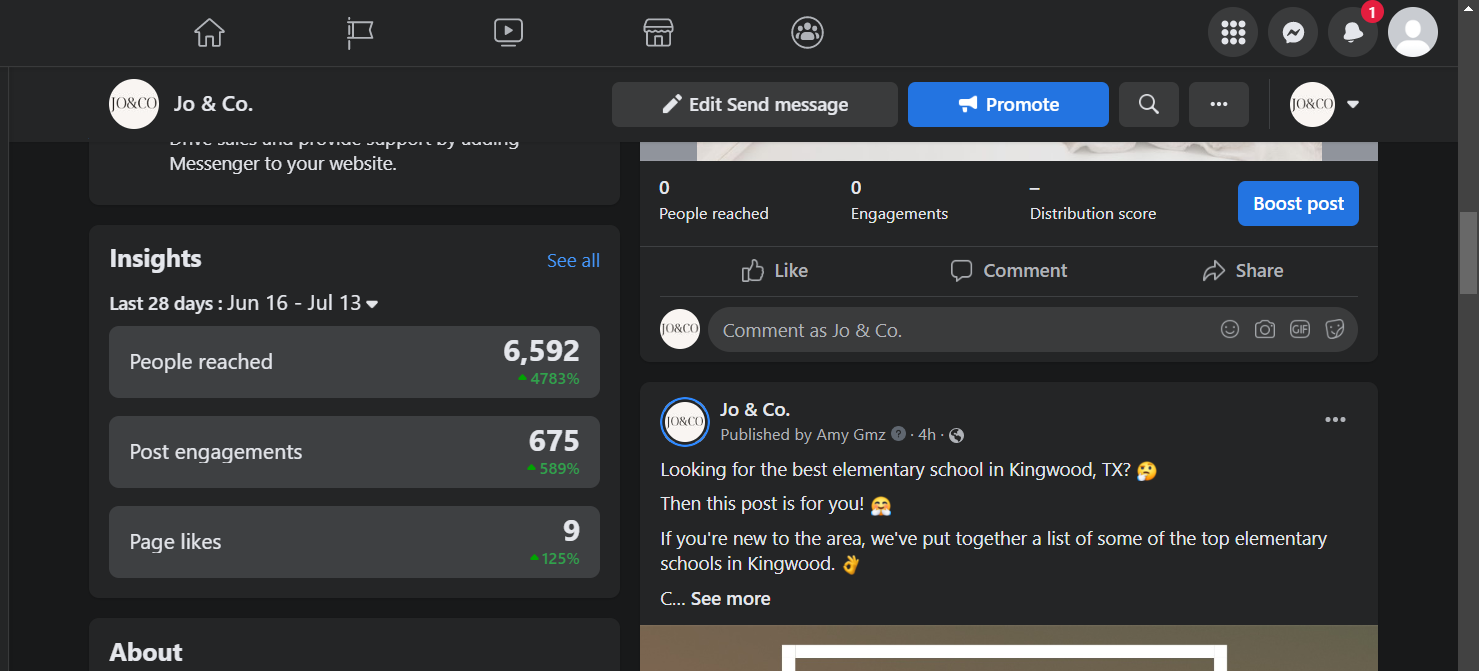Open page header three-dot more menu
This screenshot has width=1479, height=671.
1219,104
